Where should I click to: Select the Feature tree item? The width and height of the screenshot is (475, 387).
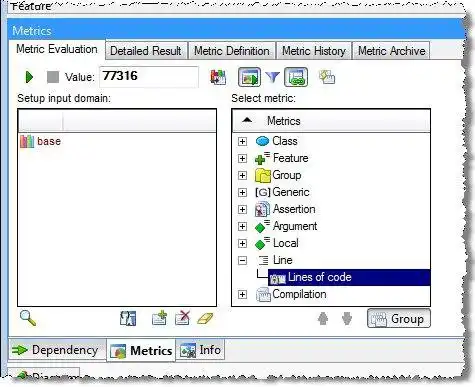tap(290, 158)
